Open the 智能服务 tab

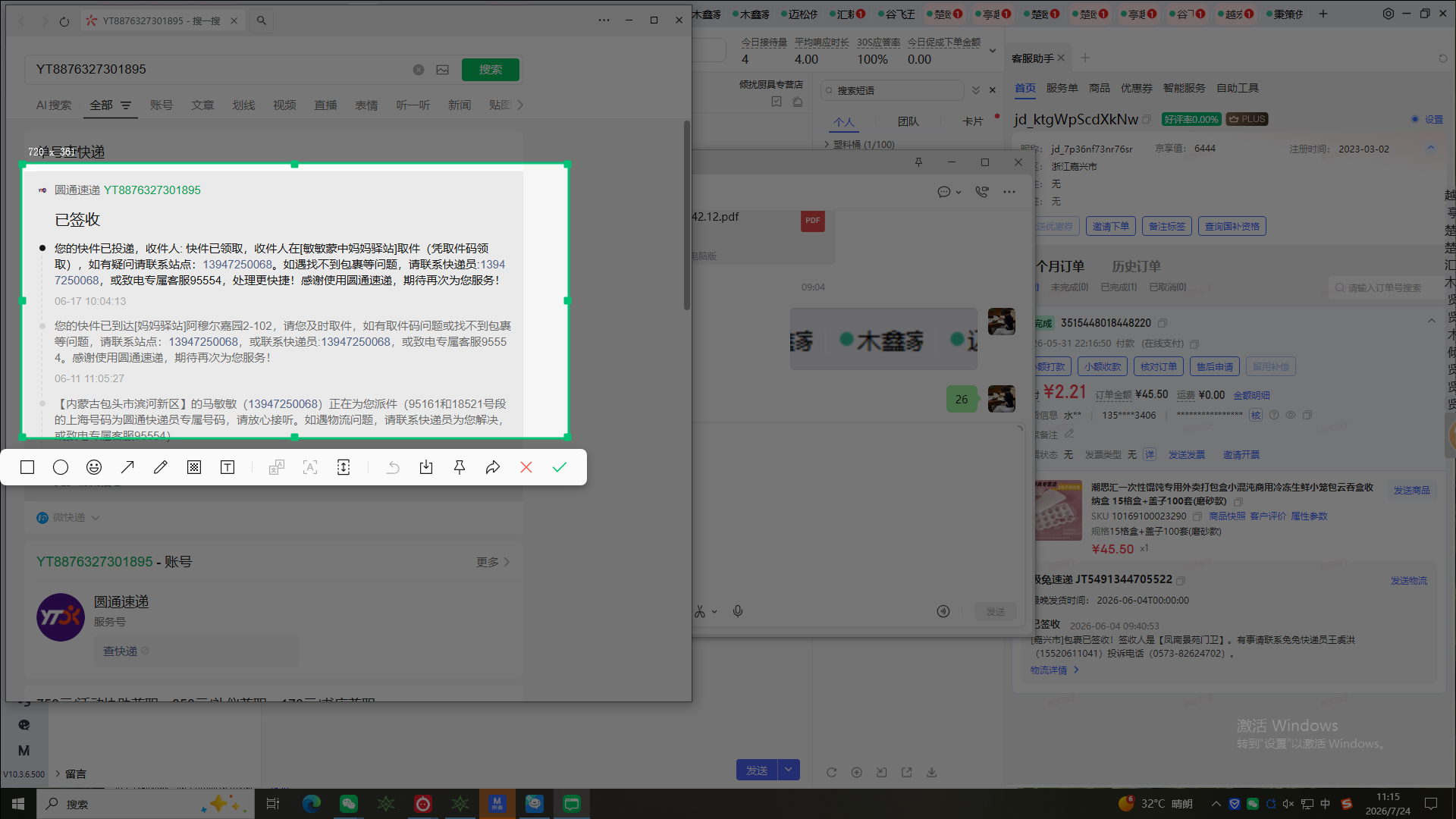click(1185, 88)
